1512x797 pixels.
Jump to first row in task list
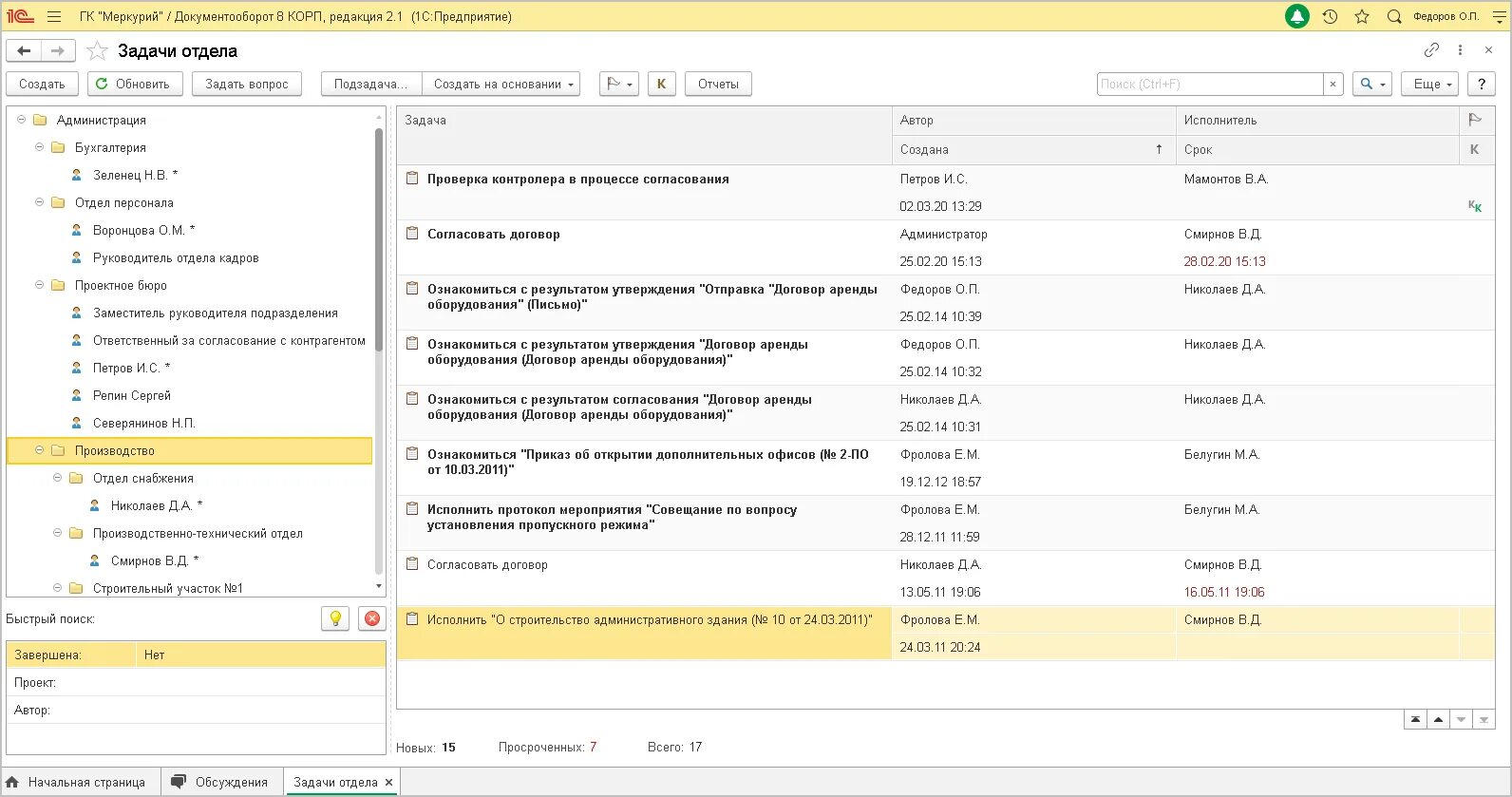click(x=1415, y=719)
